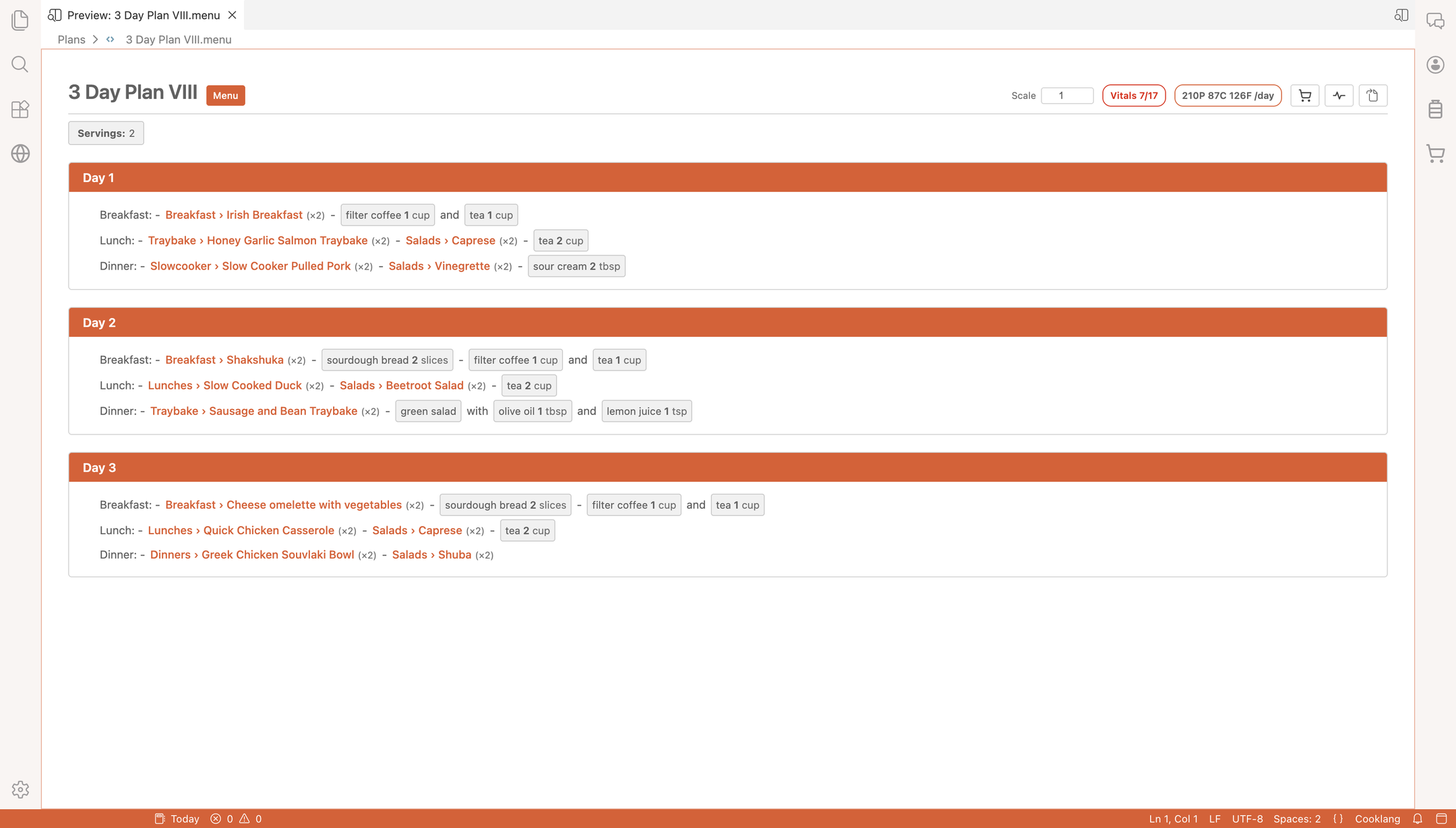
Task: Open the Breakfast › Irish Breakfast recipe link
Action: point(234,215)
